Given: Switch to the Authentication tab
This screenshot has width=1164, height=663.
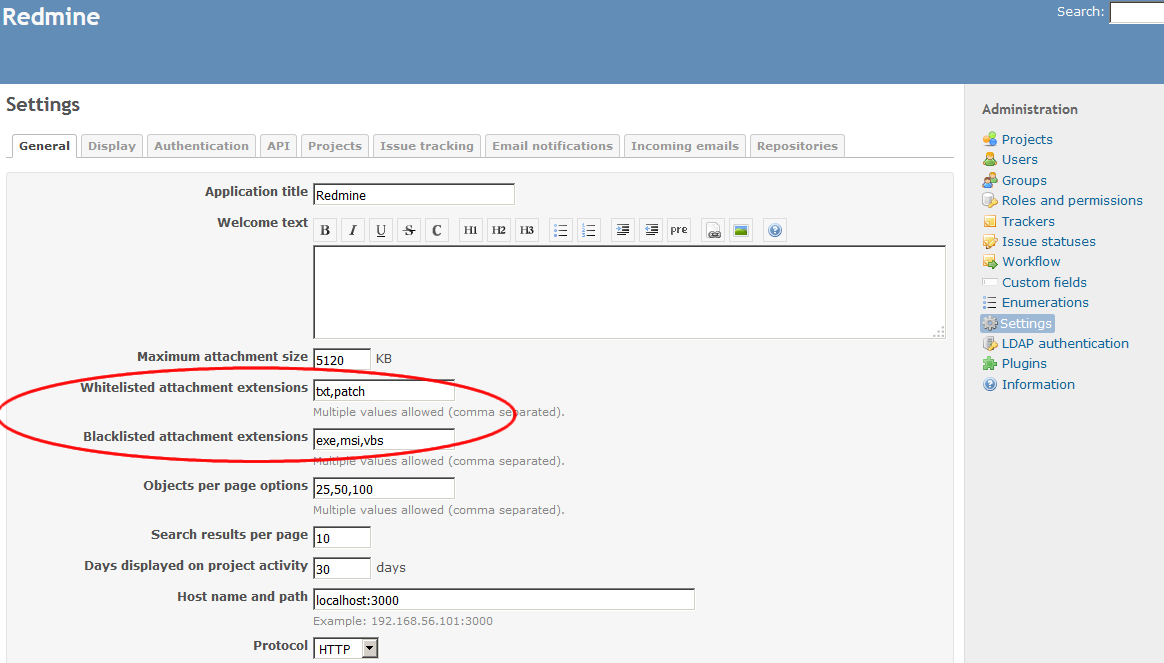Looking at the screenshot, I should pyautogui.click(x=201, y=146).
